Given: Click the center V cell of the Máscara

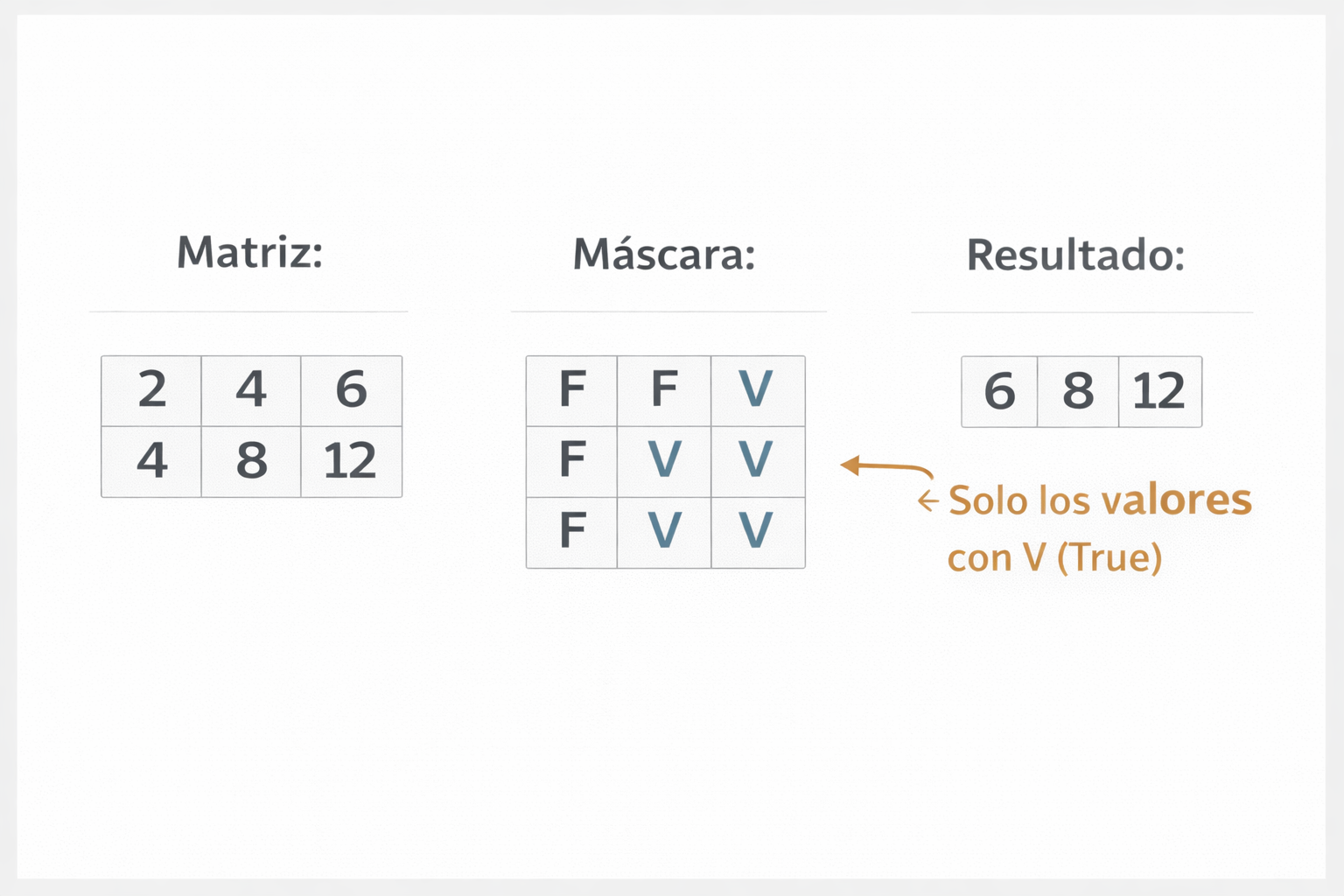Looking at the screenshot, I should [x=664, y=460].
